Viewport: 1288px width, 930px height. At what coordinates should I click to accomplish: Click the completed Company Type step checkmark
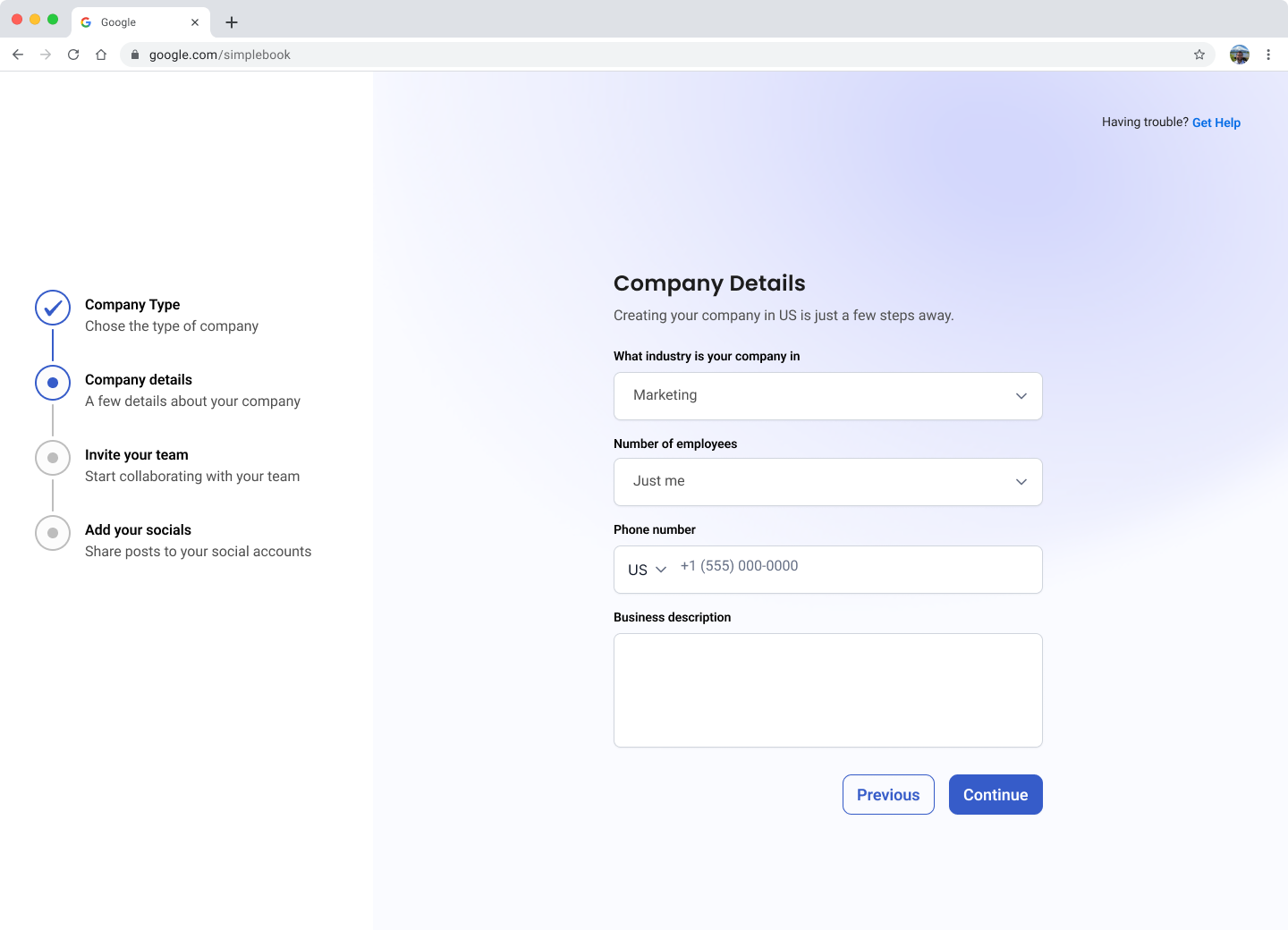[x=53, y=308]
